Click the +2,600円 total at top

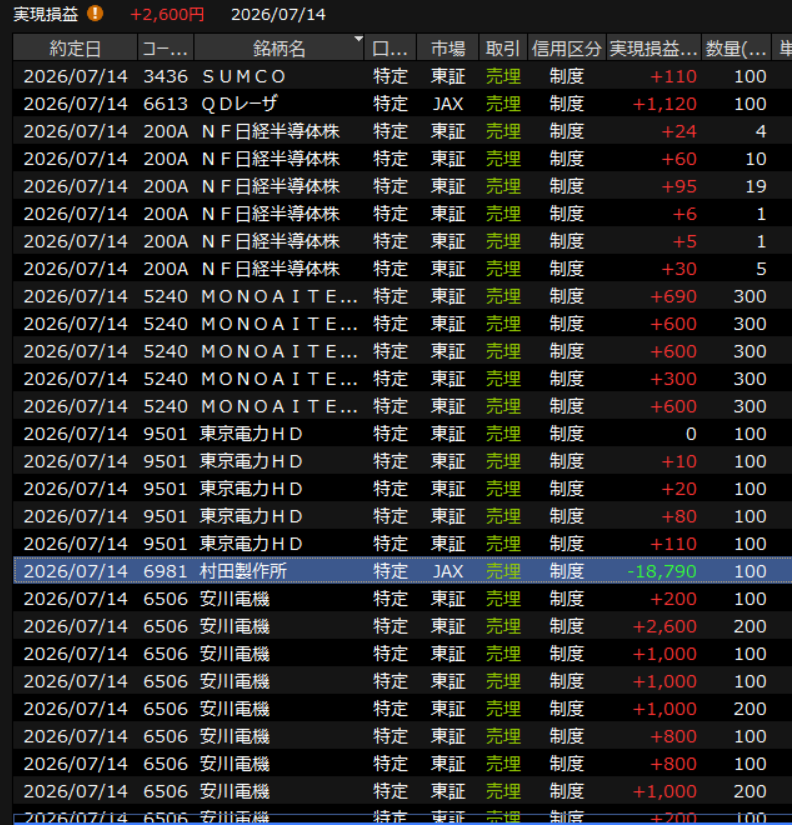[167, 14]
